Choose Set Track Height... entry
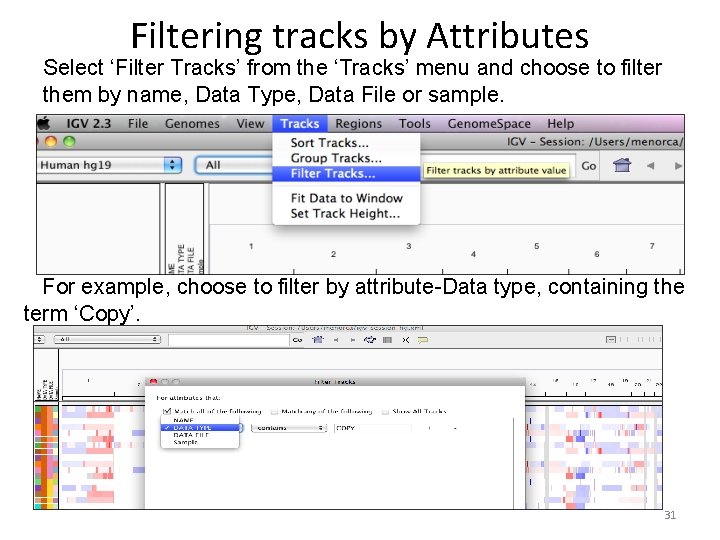 345,214
